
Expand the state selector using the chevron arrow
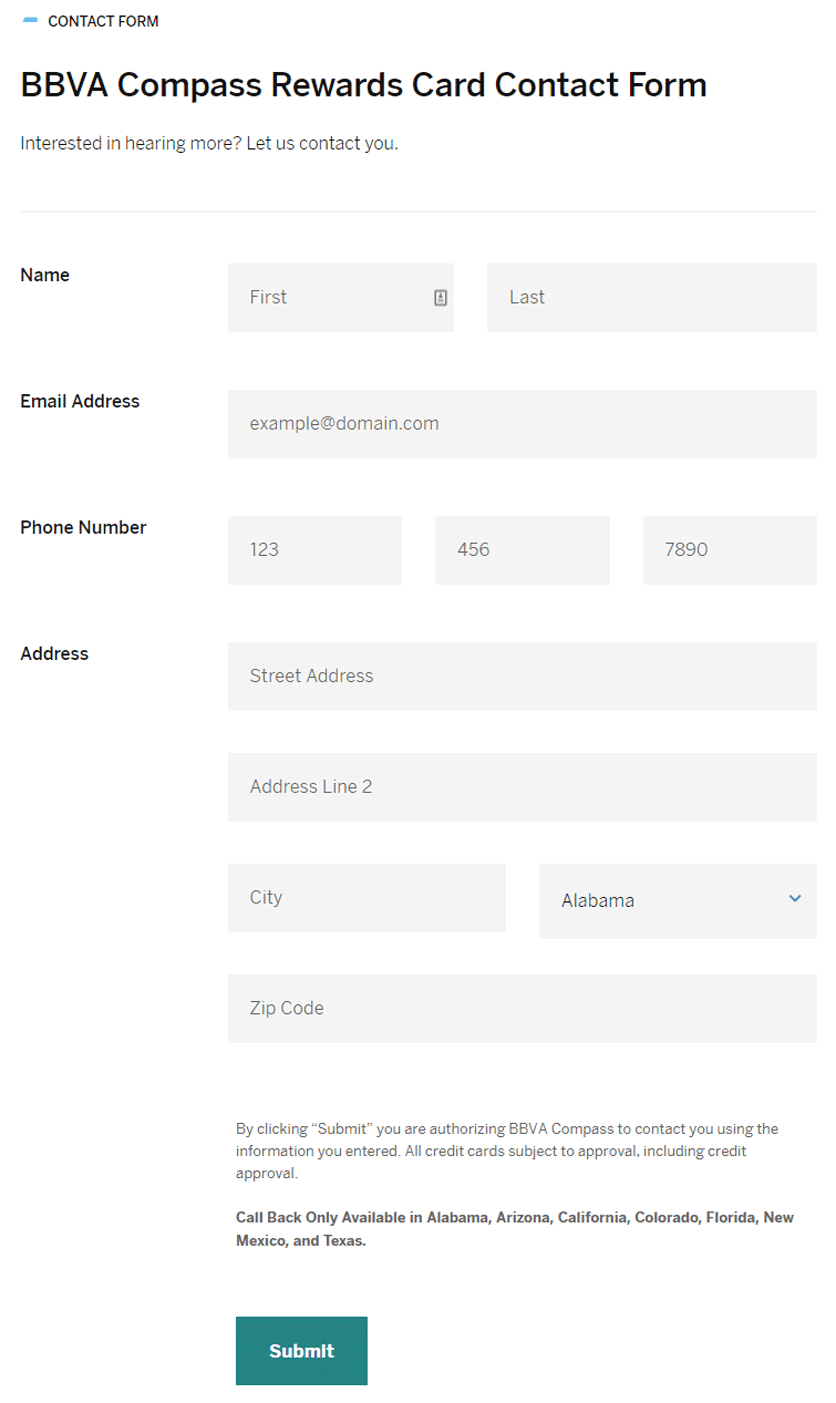[795, 899]
